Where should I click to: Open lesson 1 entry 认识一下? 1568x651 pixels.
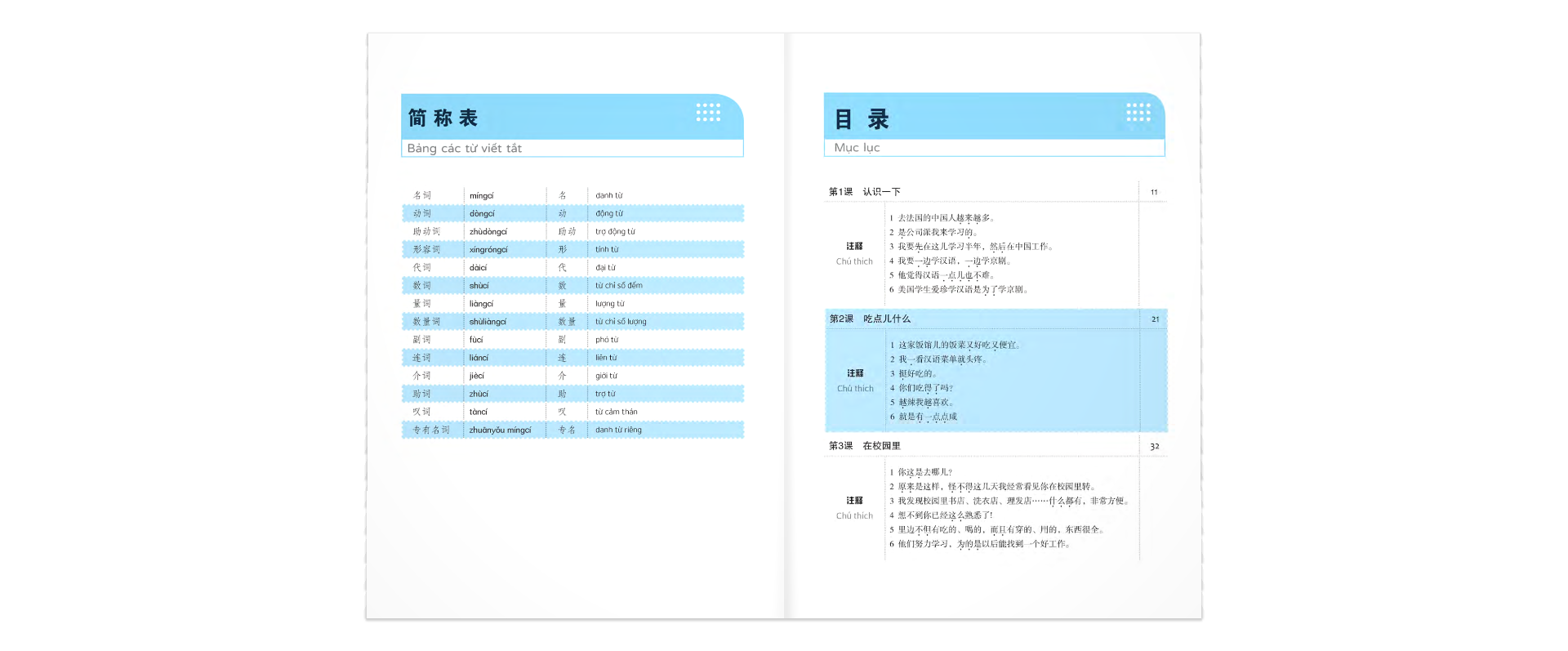coord(881,192)
